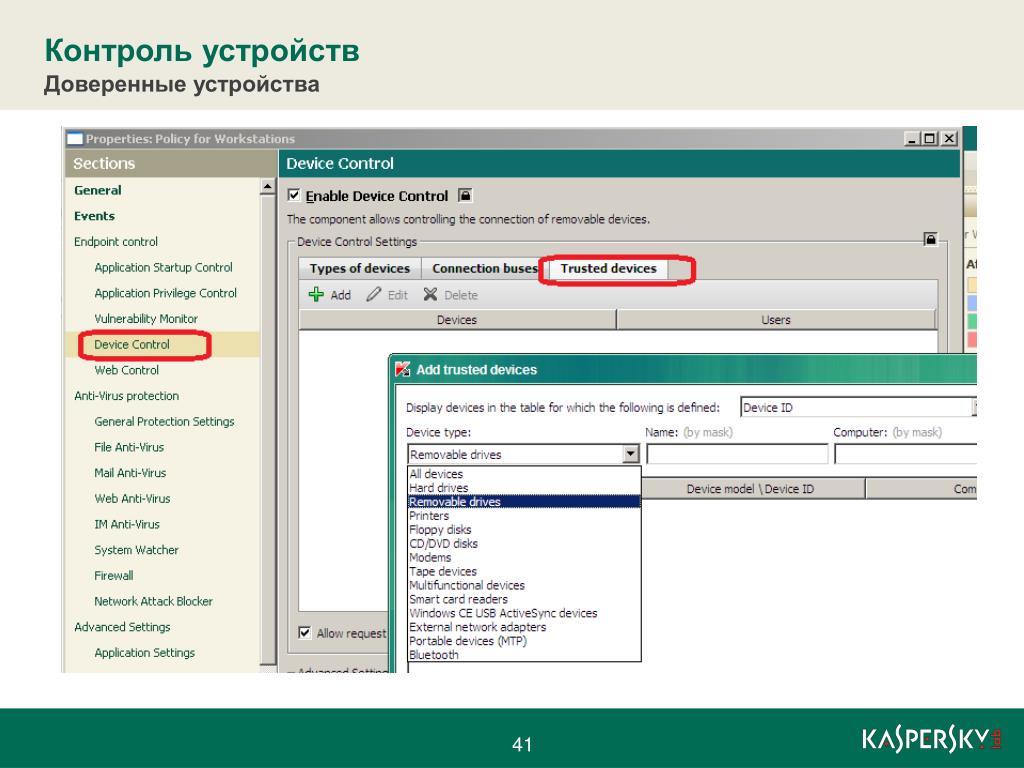Click the green plus Add icon
Viewport: 1024px width, 768px height.
pos(316,295)
